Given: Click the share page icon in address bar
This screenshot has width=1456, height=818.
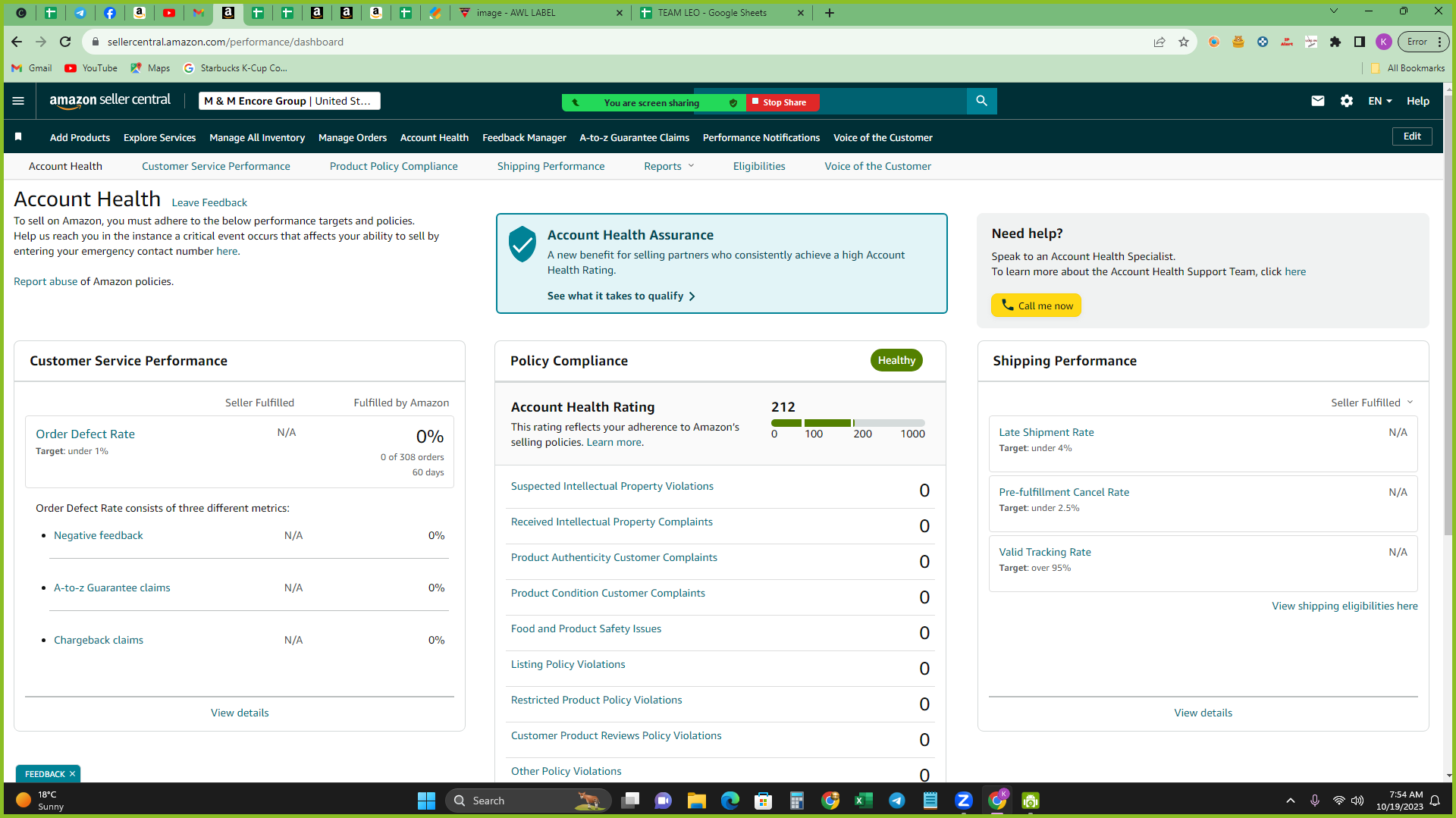Looking at the screenshot, I should coord(1159,42).
